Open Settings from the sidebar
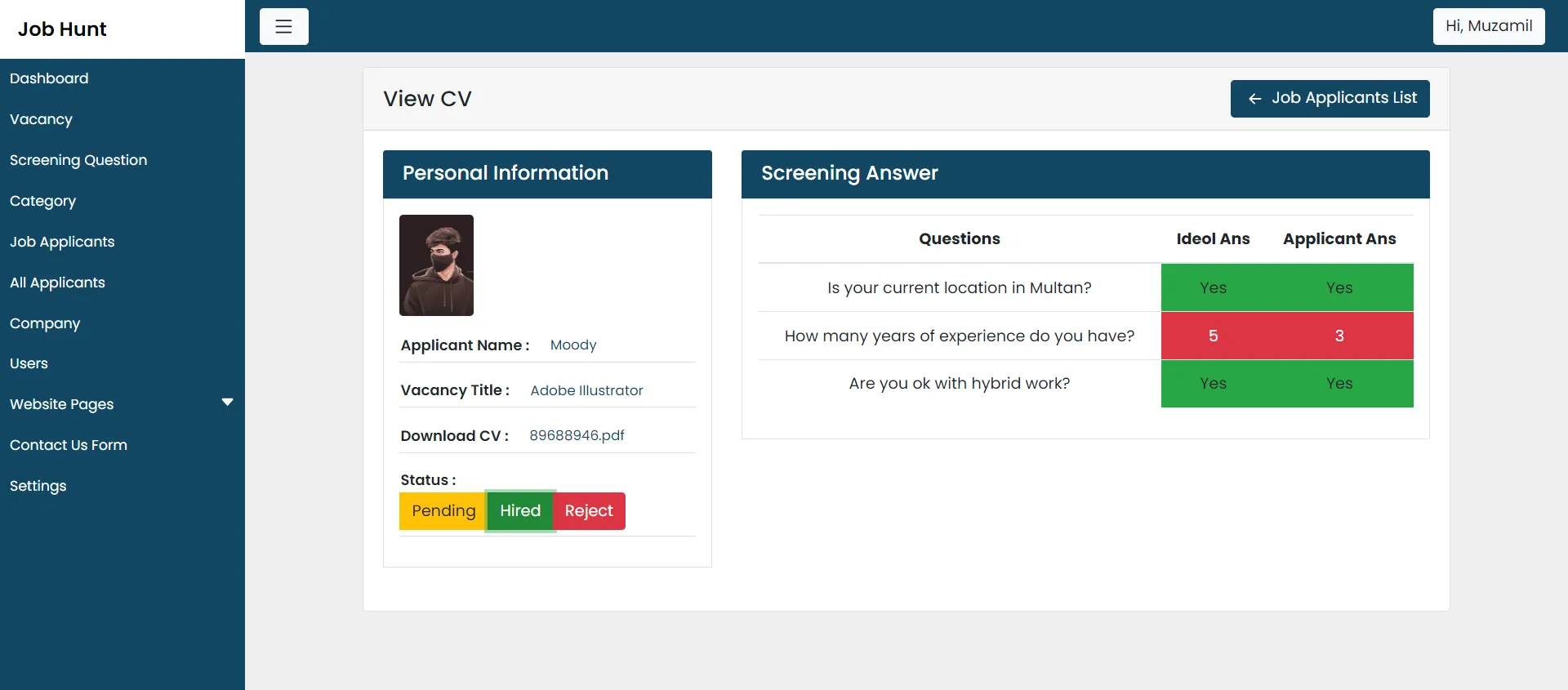The image size is (1568, 690). 38,486
